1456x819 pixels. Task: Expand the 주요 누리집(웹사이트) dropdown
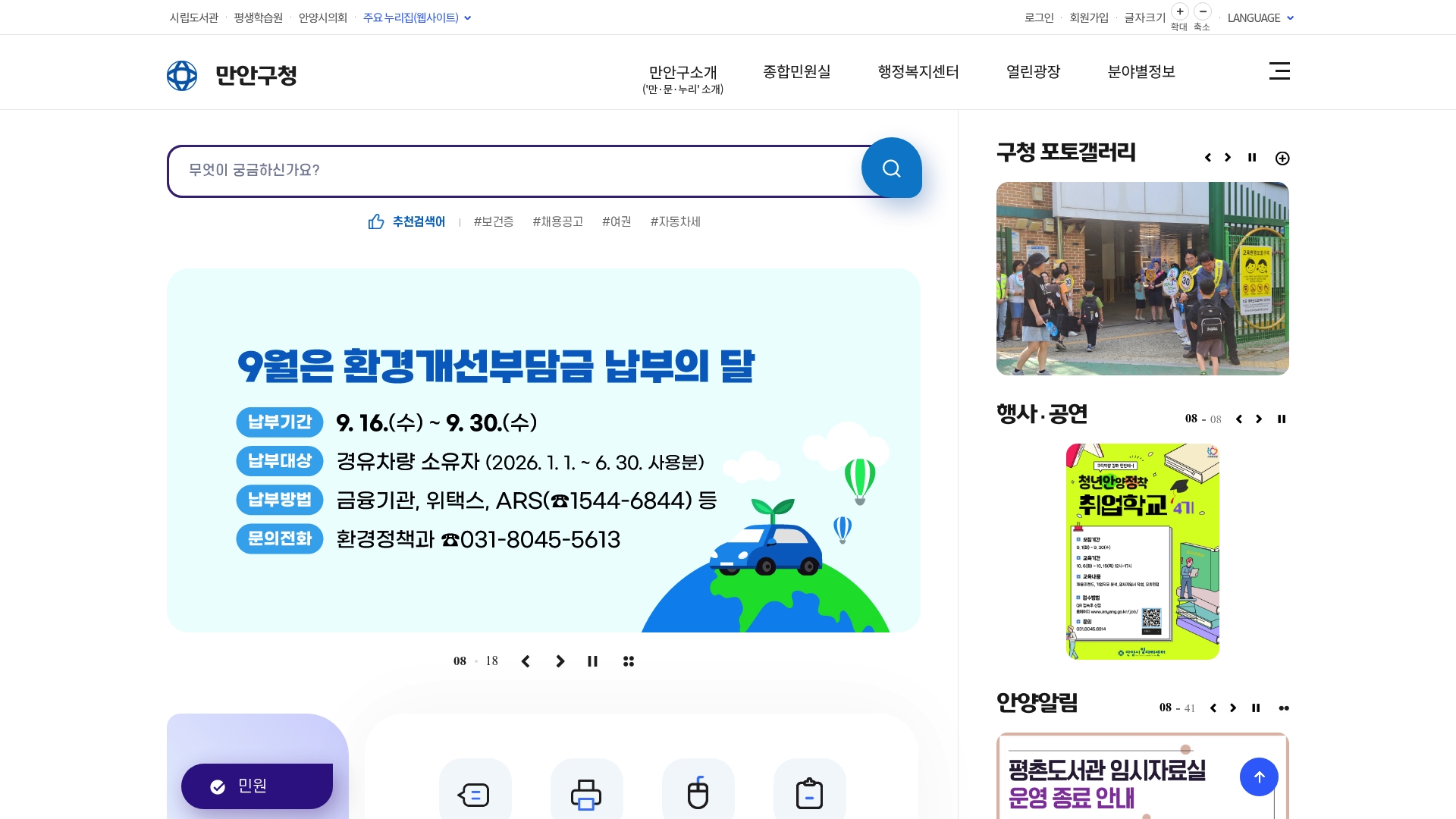[417, 17]
